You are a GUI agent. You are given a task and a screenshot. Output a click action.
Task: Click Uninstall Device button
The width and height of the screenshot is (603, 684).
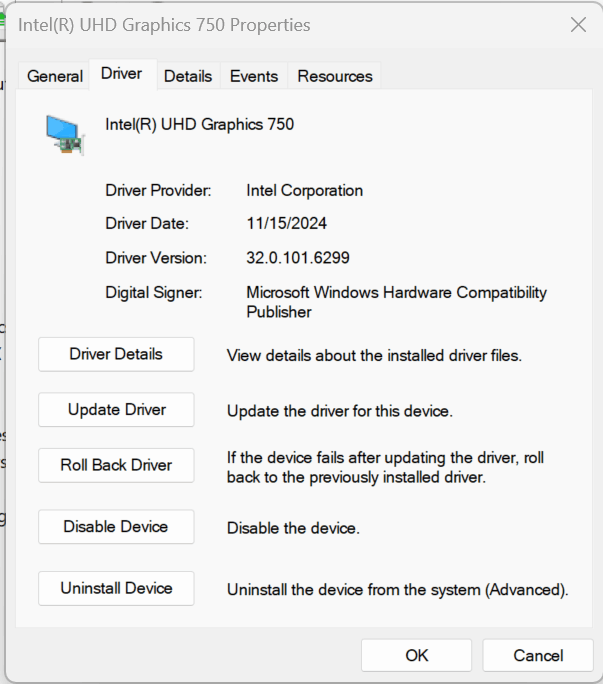116,588
